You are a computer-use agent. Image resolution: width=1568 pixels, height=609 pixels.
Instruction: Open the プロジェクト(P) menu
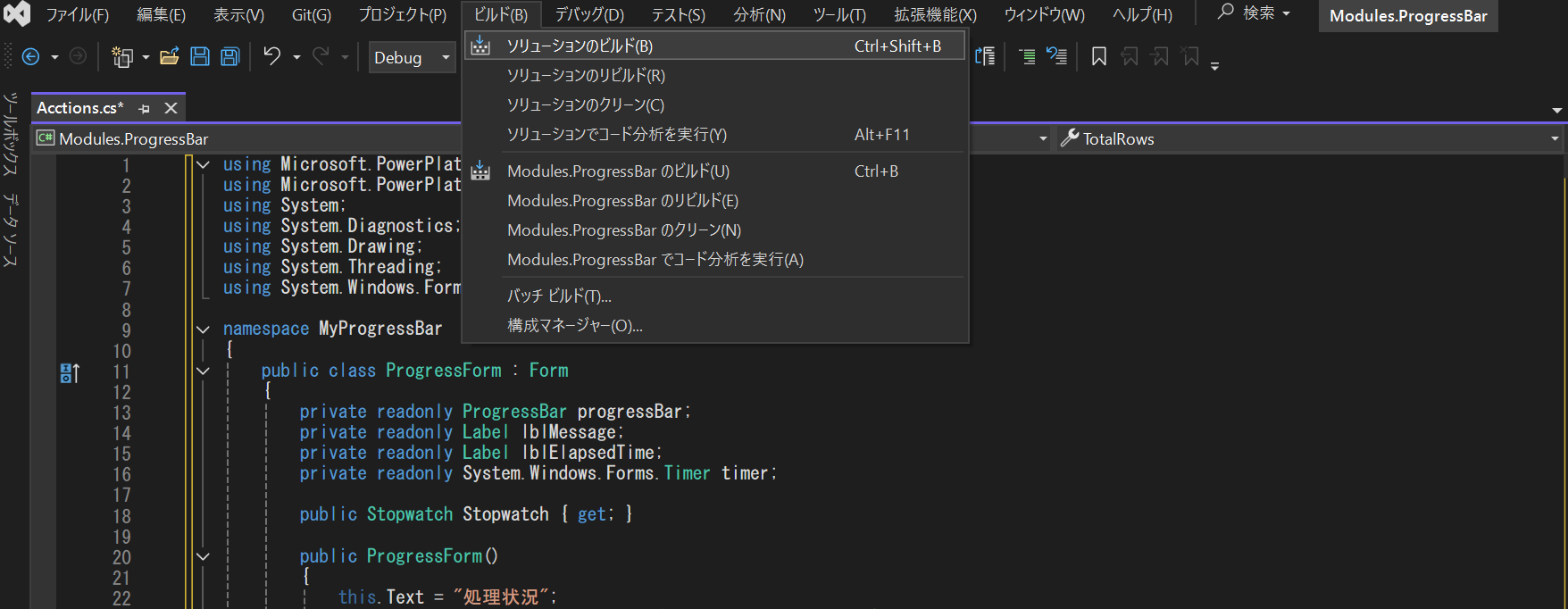pos(403,14)
